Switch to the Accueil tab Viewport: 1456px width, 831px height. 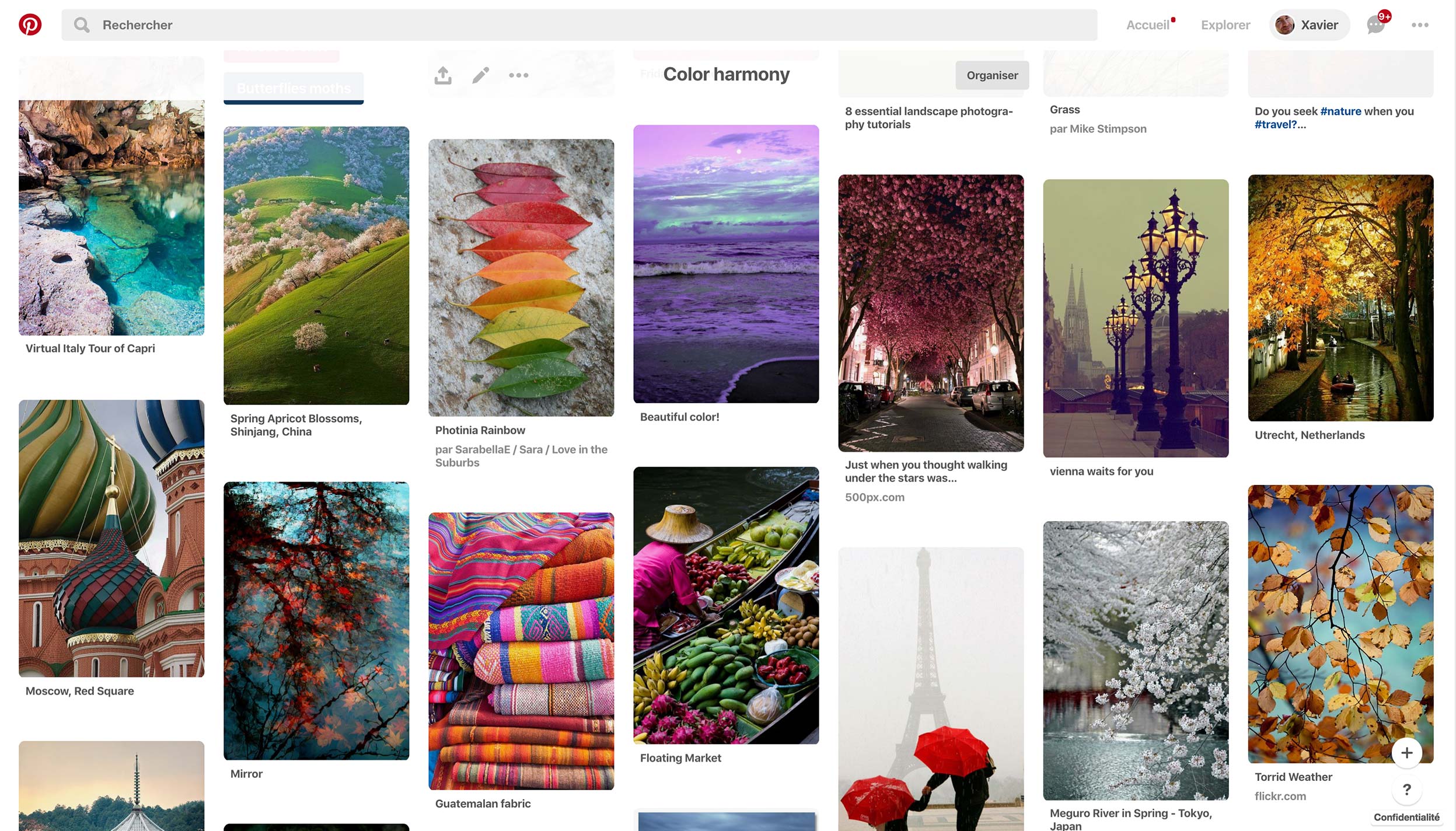pyautogui.click(x=1148, y=25)
